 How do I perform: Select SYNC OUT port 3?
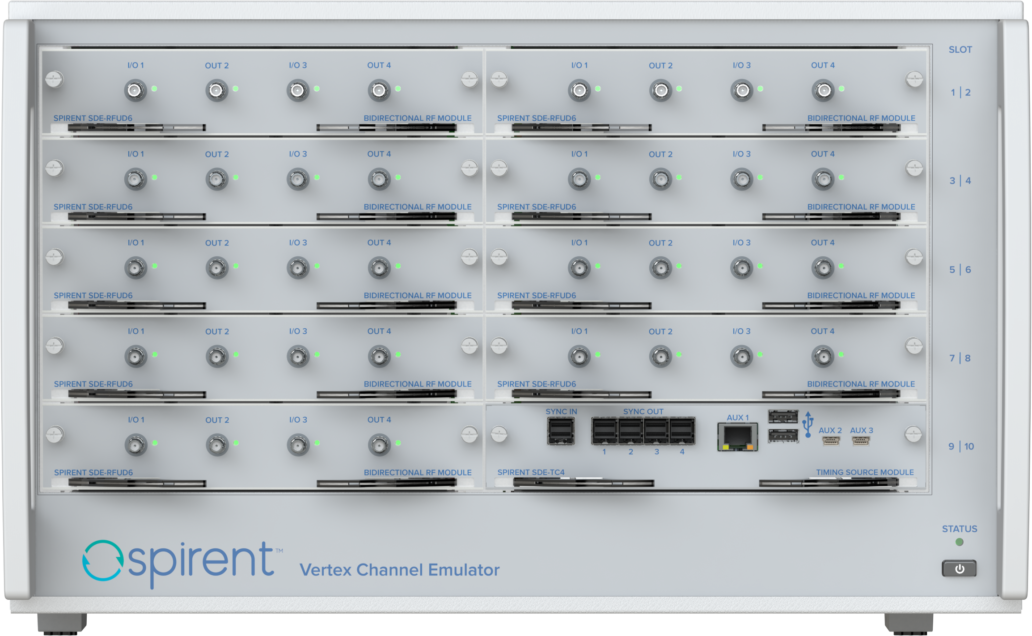pyautogui.click(x=656, y=431)
